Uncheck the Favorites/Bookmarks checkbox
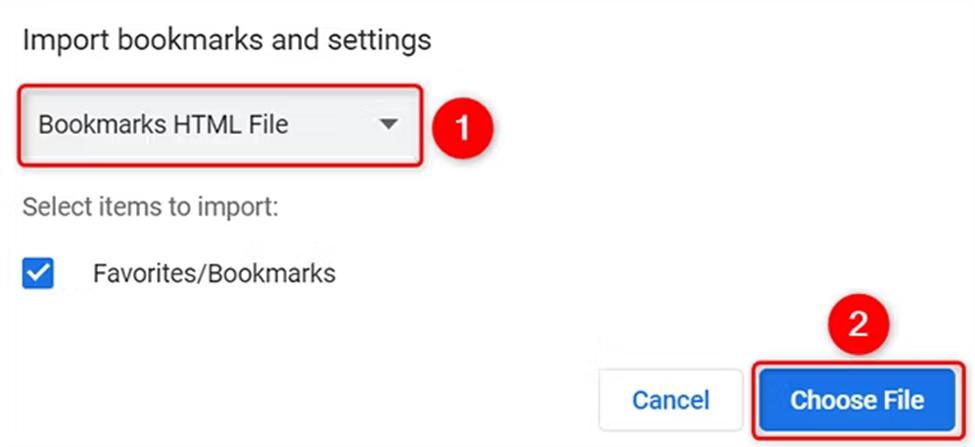 (x=38, y=273)
